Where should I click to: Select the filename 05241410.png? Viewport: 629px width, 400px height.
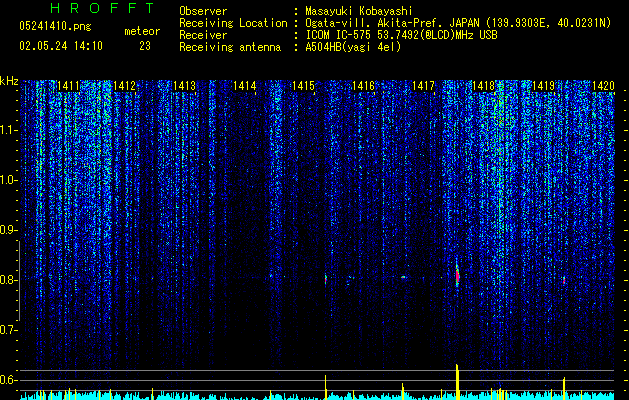[x=55, y=26]
